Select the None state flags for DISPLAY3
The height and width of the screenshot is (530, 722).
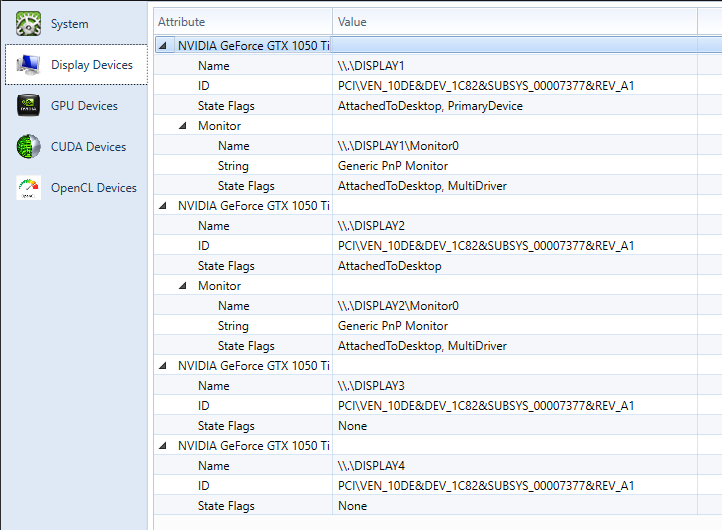pos(353,426)
